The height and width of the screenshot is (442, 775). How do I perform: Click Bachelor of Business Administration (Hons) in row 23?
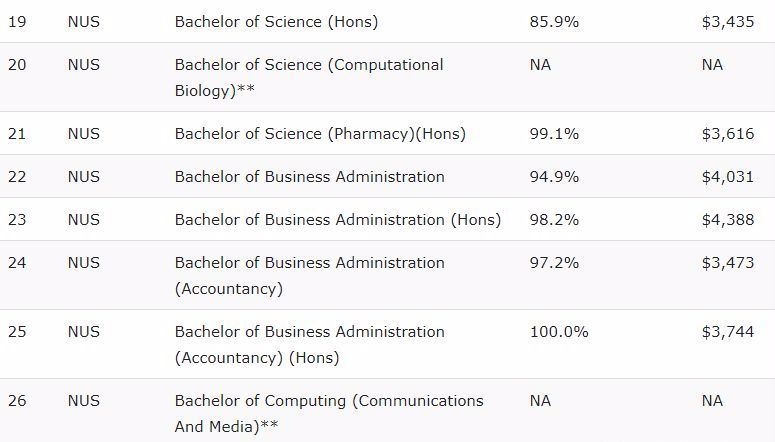click(x=338, y=220)
